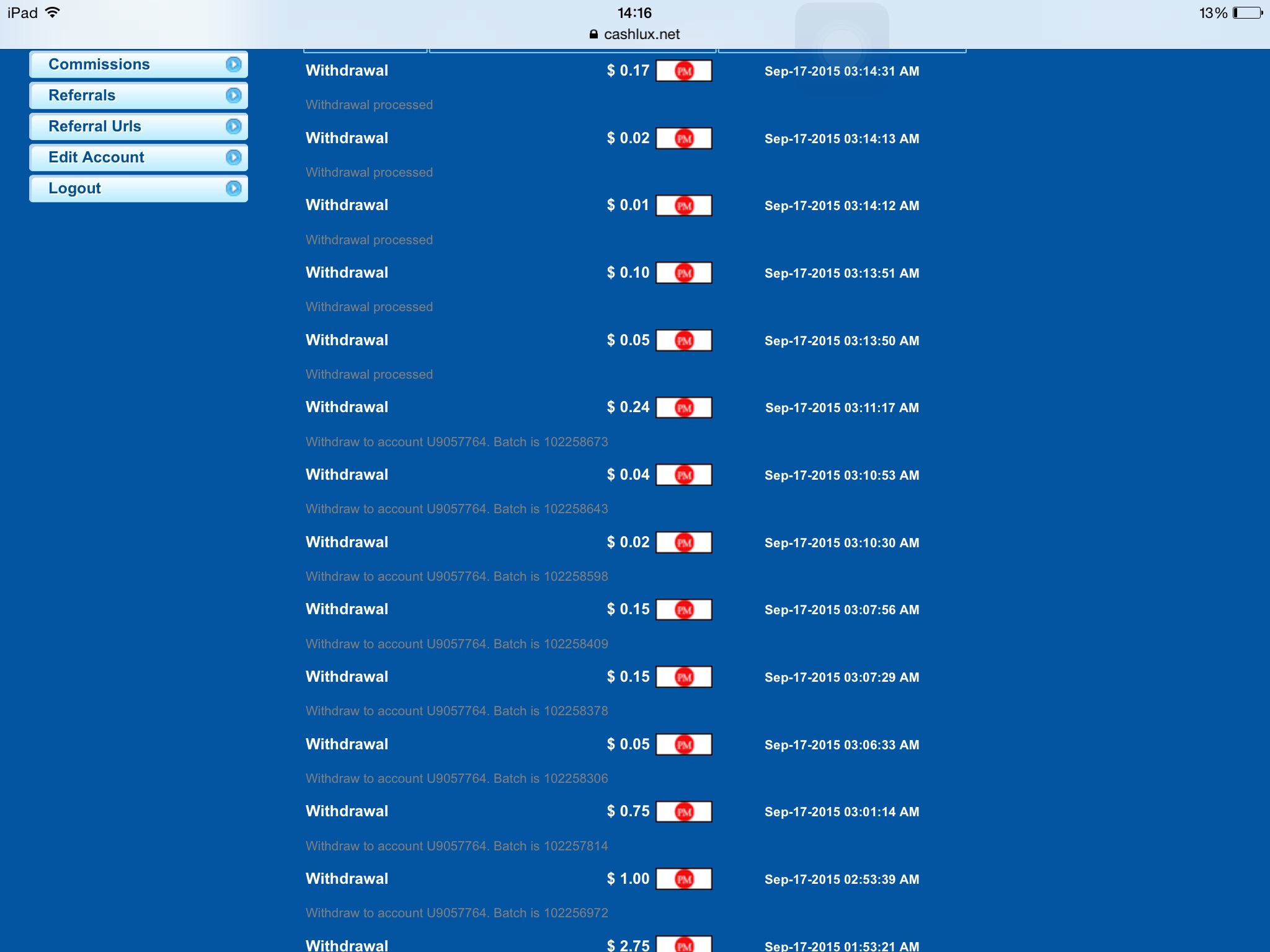
Task: Open the Referrals menu item
Action: [x=82, y=95]
